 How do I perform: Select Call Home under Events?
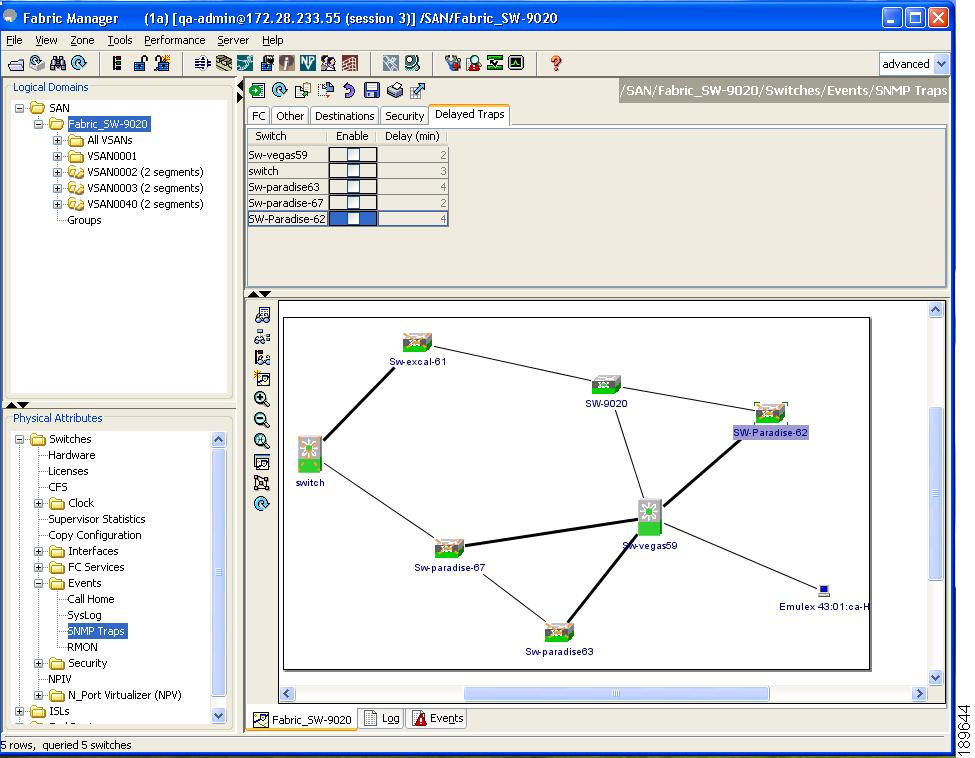pyautogui.click(x=91, y=599)
